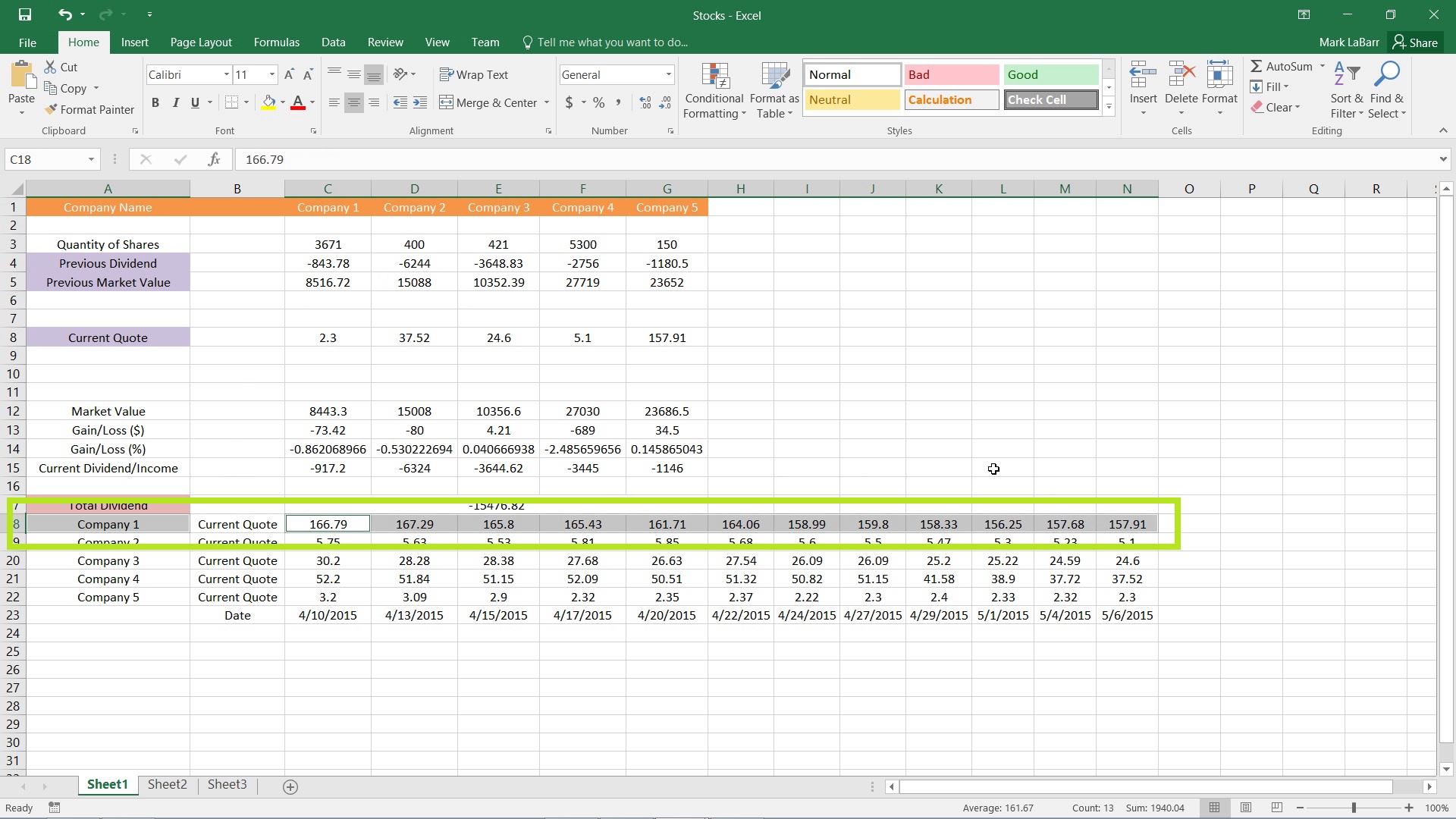Image resolution: width=1456 pixels, height=819 pixels.
Task: Click Sheet3 tab at bottom
Action: (226, 784)
